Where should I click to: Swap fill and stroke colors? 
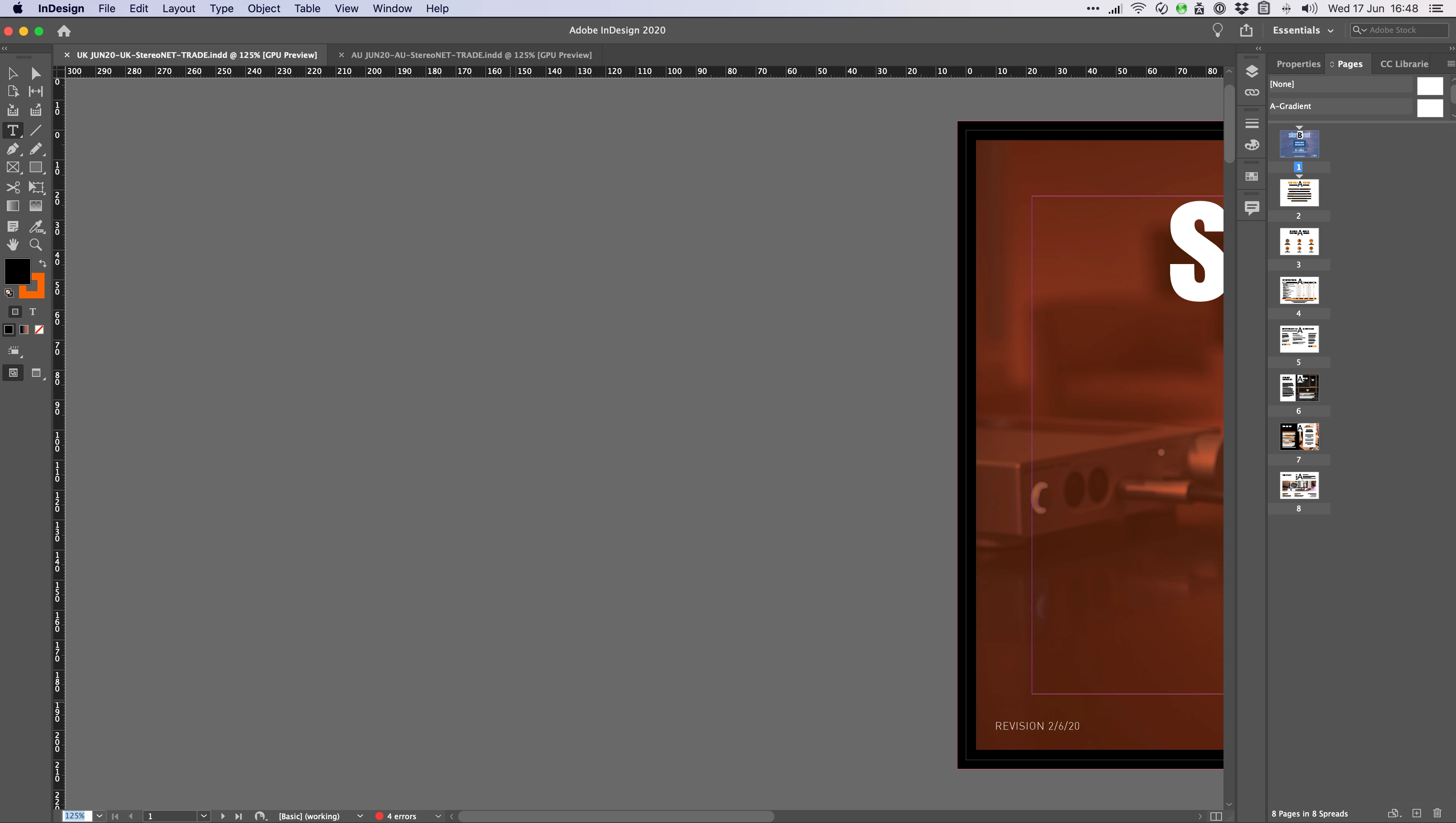42,263
